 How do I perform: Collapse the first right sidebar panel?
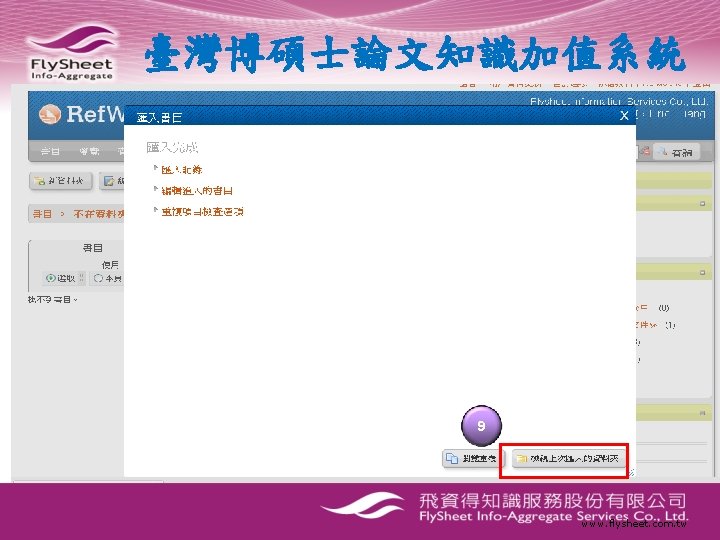click(x=702, y=203)
